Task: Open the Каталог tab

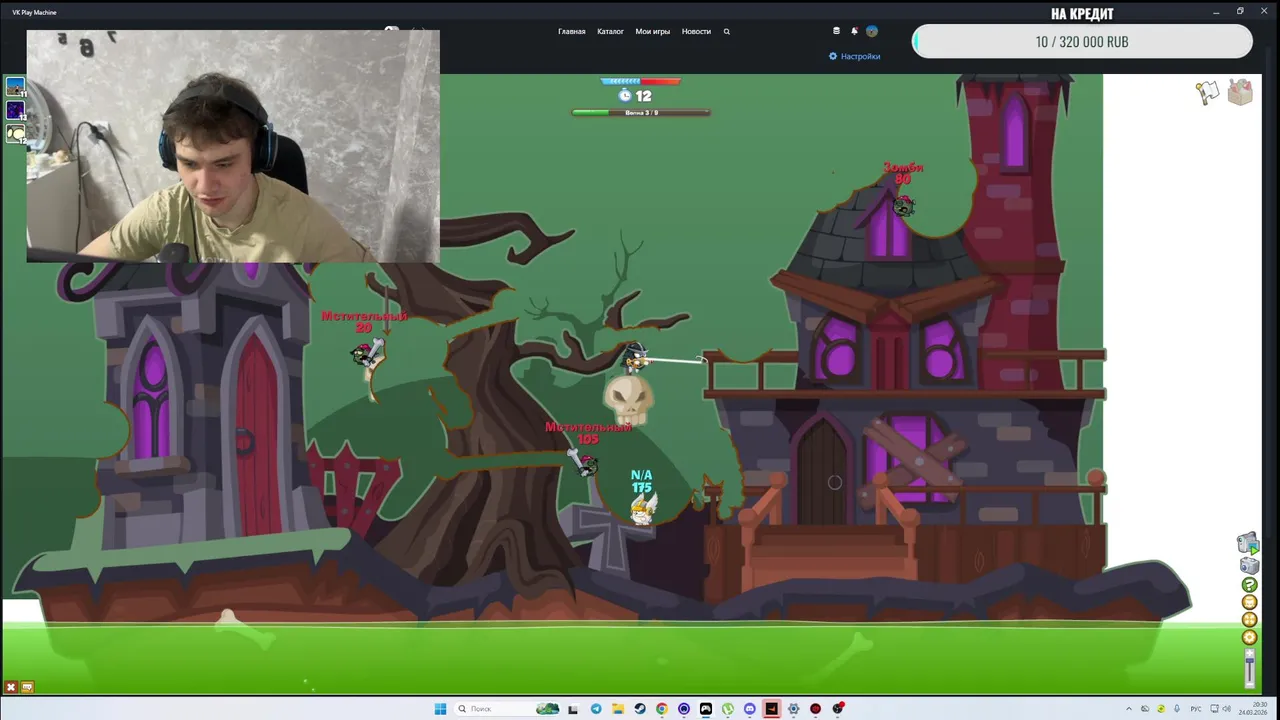Action: (x=610, y=31)
